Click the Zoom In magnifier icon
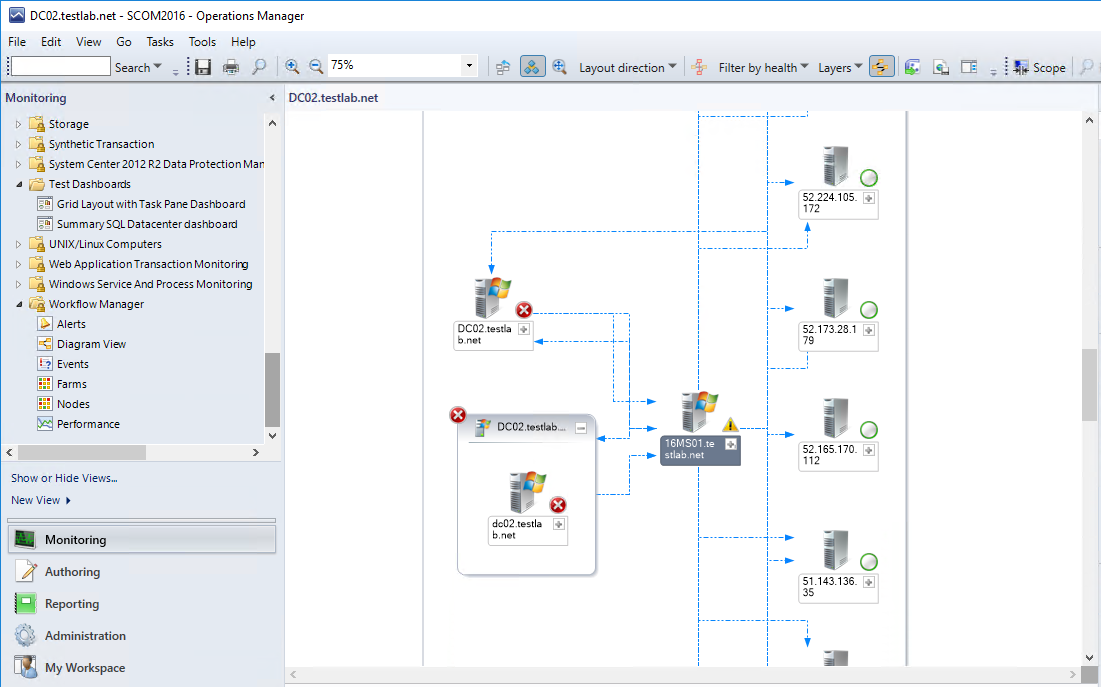 pos(292,66)
